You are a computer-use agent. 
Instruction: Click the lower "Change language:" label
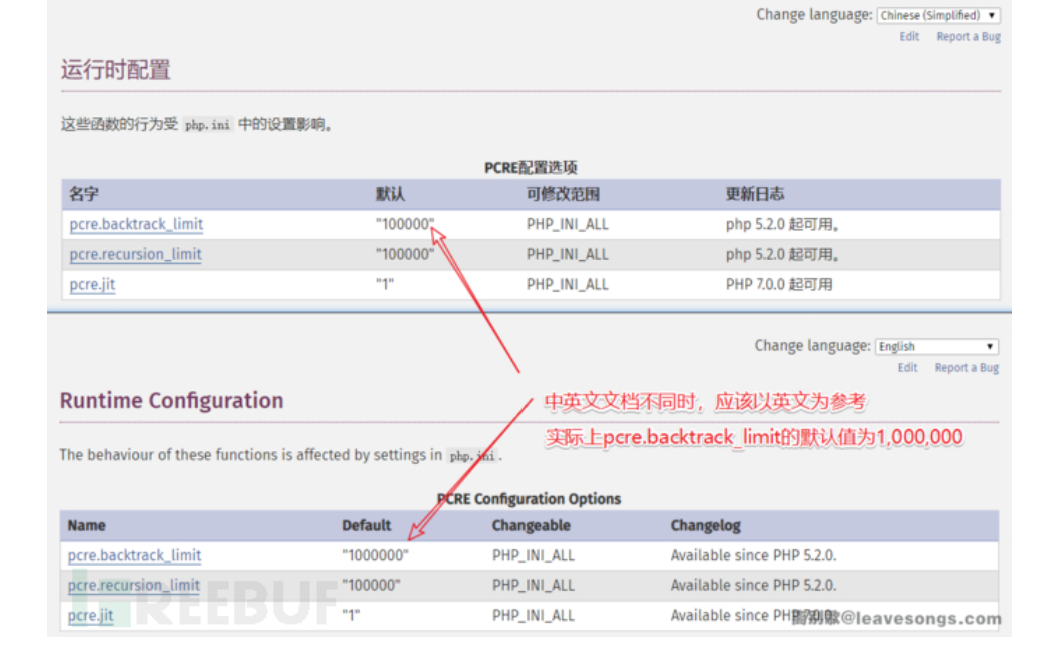(x=812, y=346)
